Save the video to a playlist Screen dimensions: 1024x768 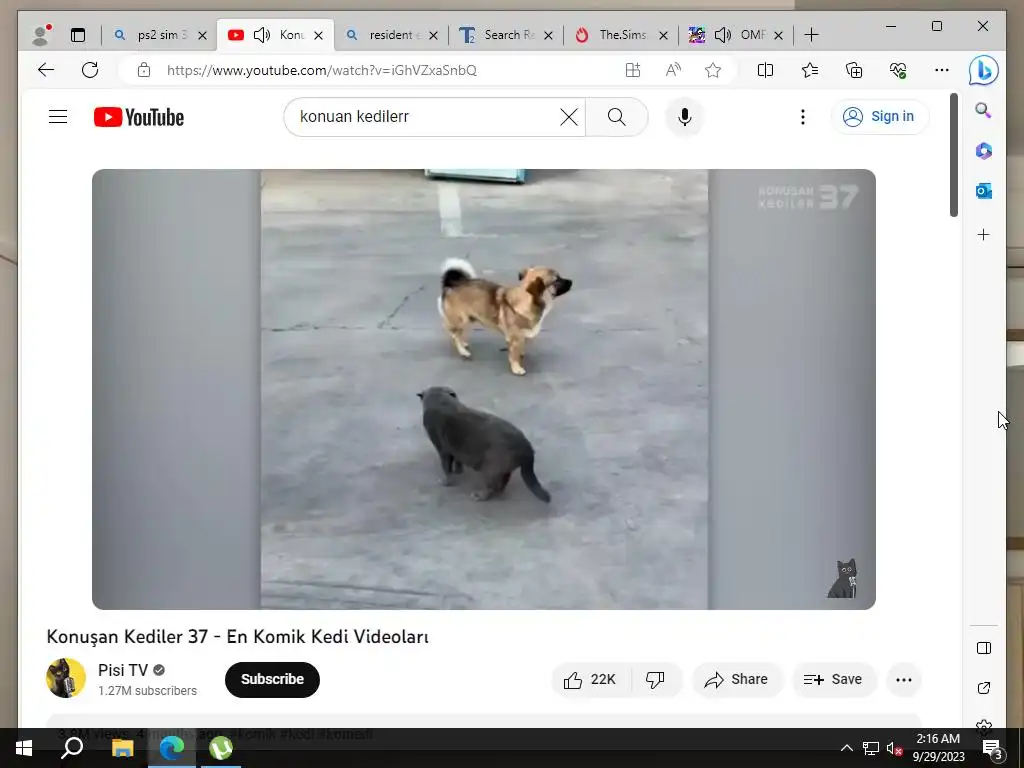click(833, 680)
